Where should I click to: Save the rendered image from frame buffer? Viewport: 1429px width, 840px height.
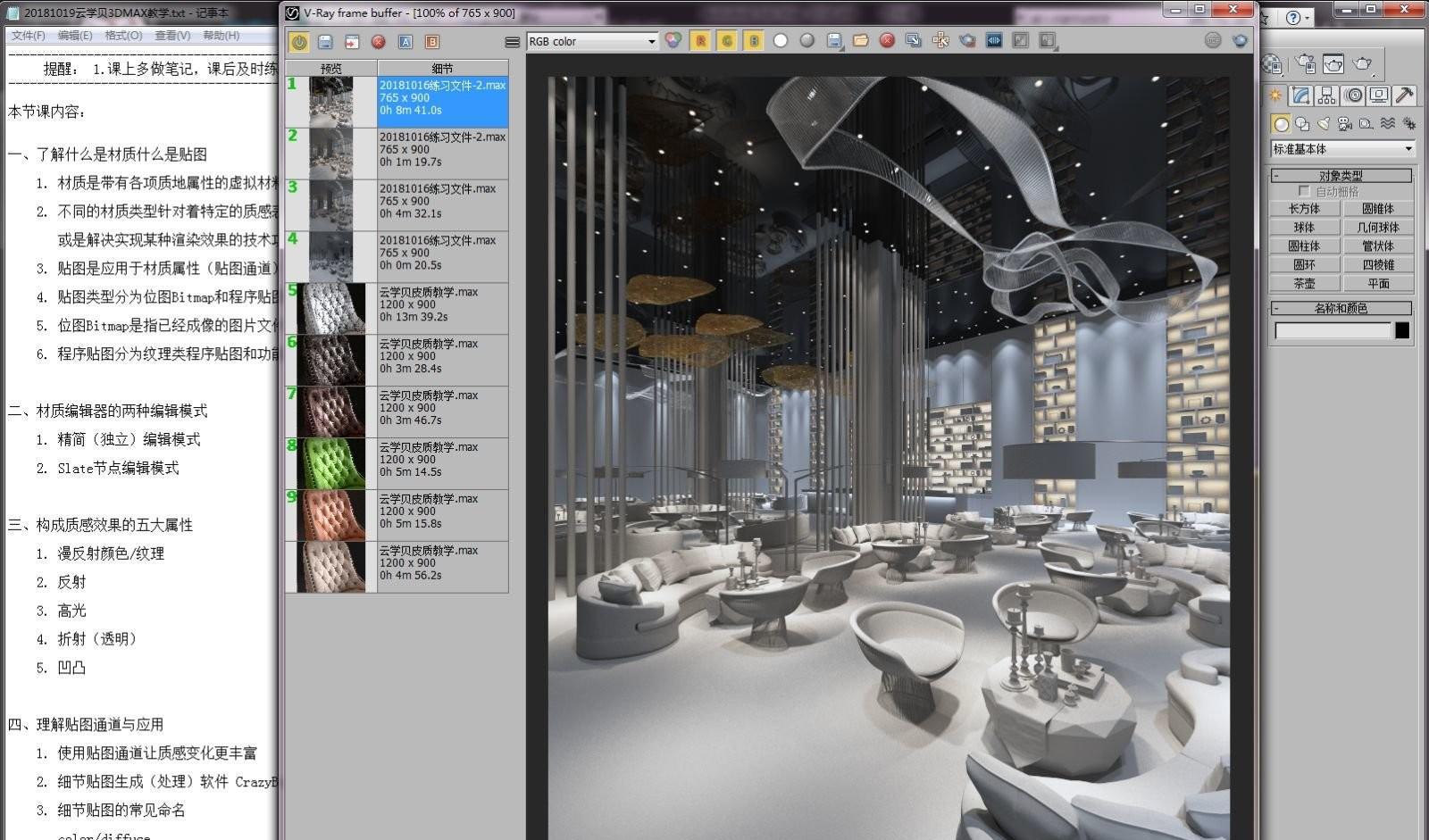(x=834, y=40)
